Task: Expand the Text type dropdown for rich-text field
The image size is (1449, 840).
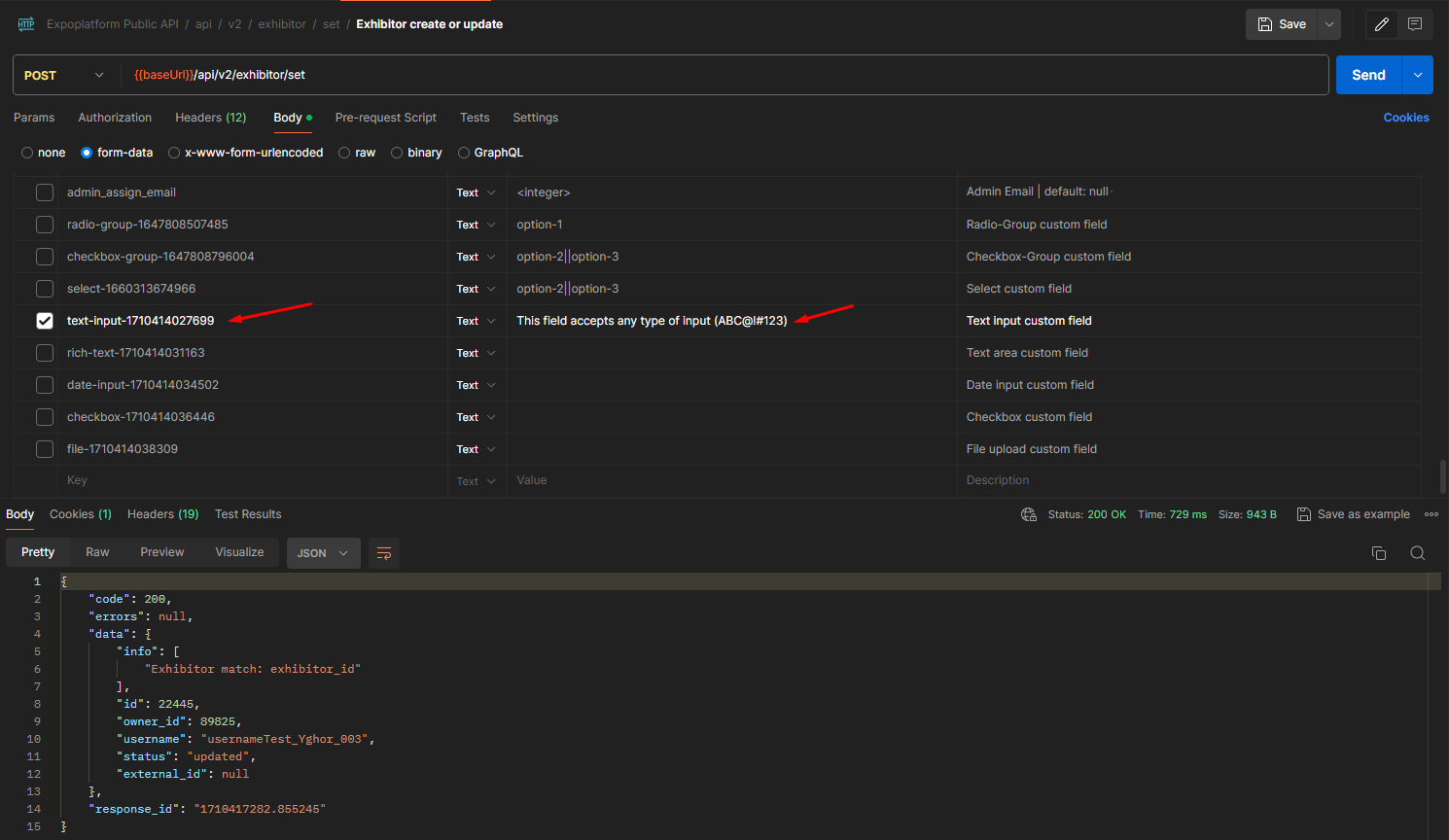Action: pyautogui.click(x=476, y=352)
